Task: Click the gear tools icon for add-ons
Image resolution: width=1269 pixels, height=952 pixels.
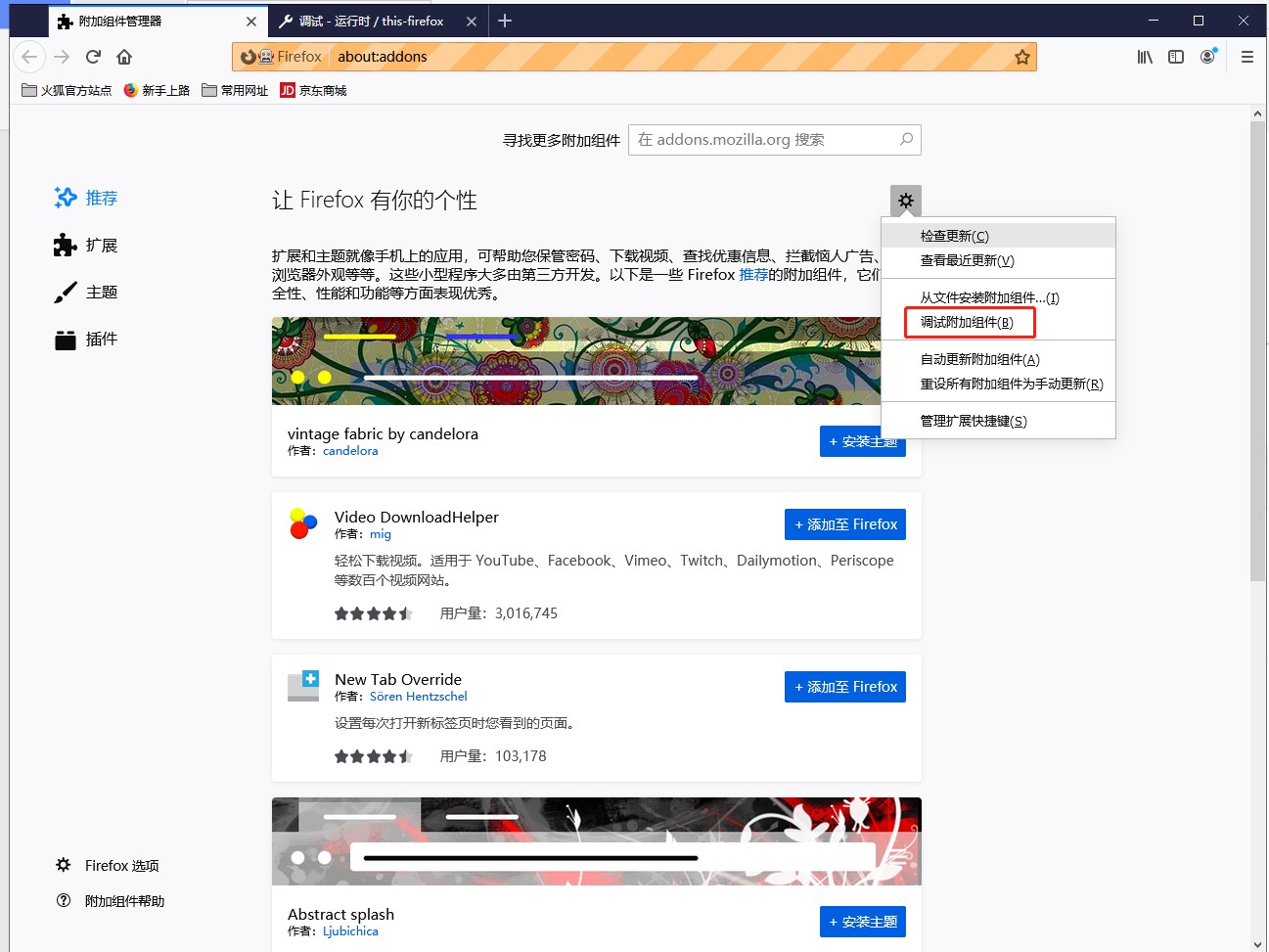Action: click(x=906, y=201)
